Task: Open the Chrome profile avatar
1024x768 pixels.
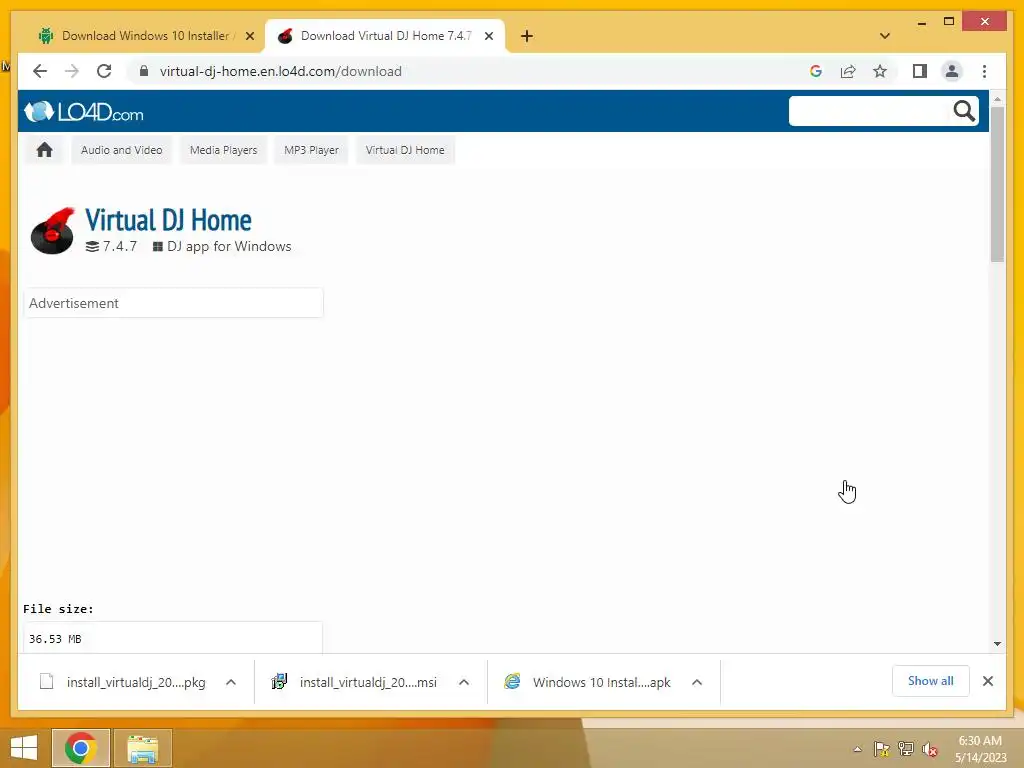Action: tap(952, 71)
